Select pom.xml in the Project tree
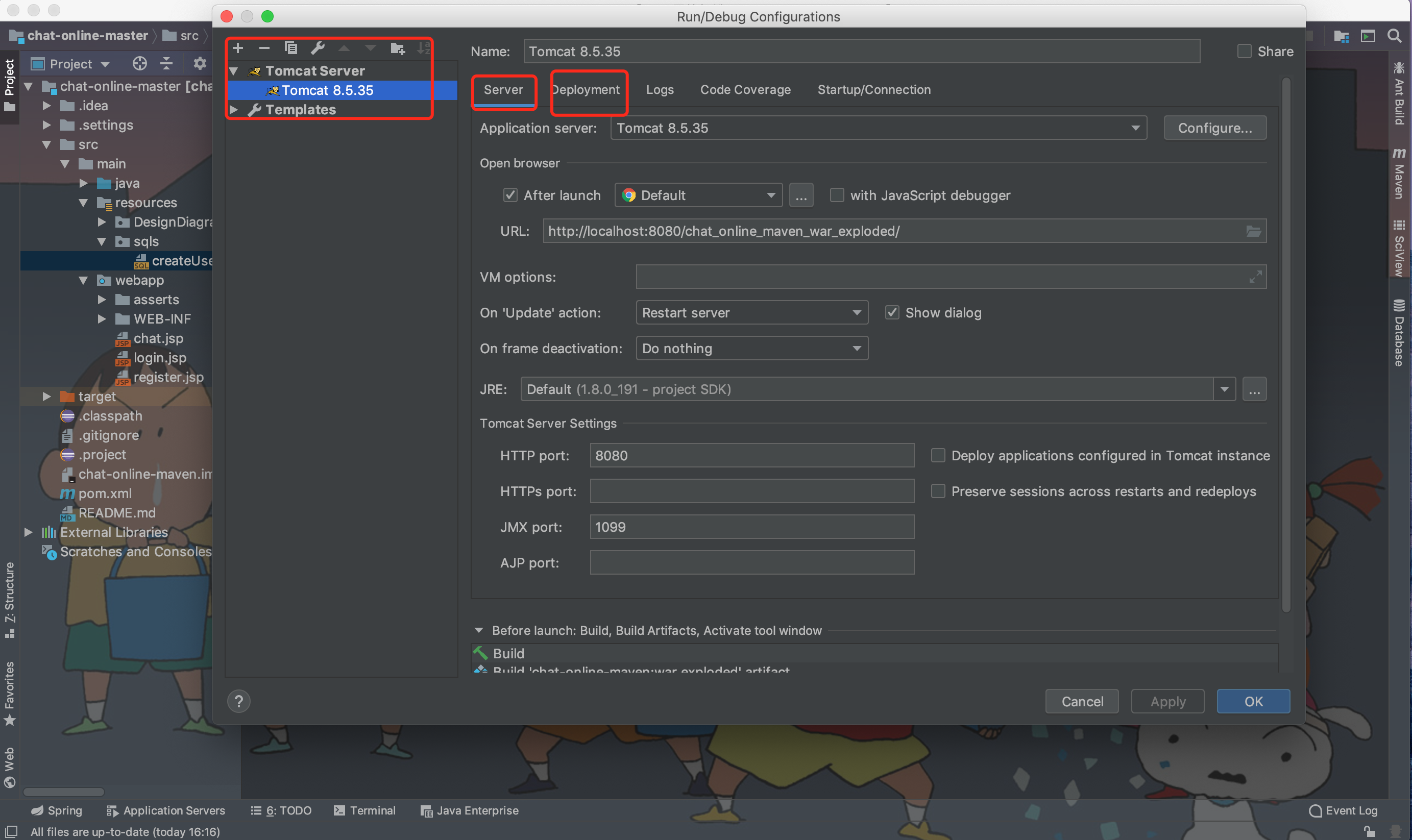 click(105, 493)
